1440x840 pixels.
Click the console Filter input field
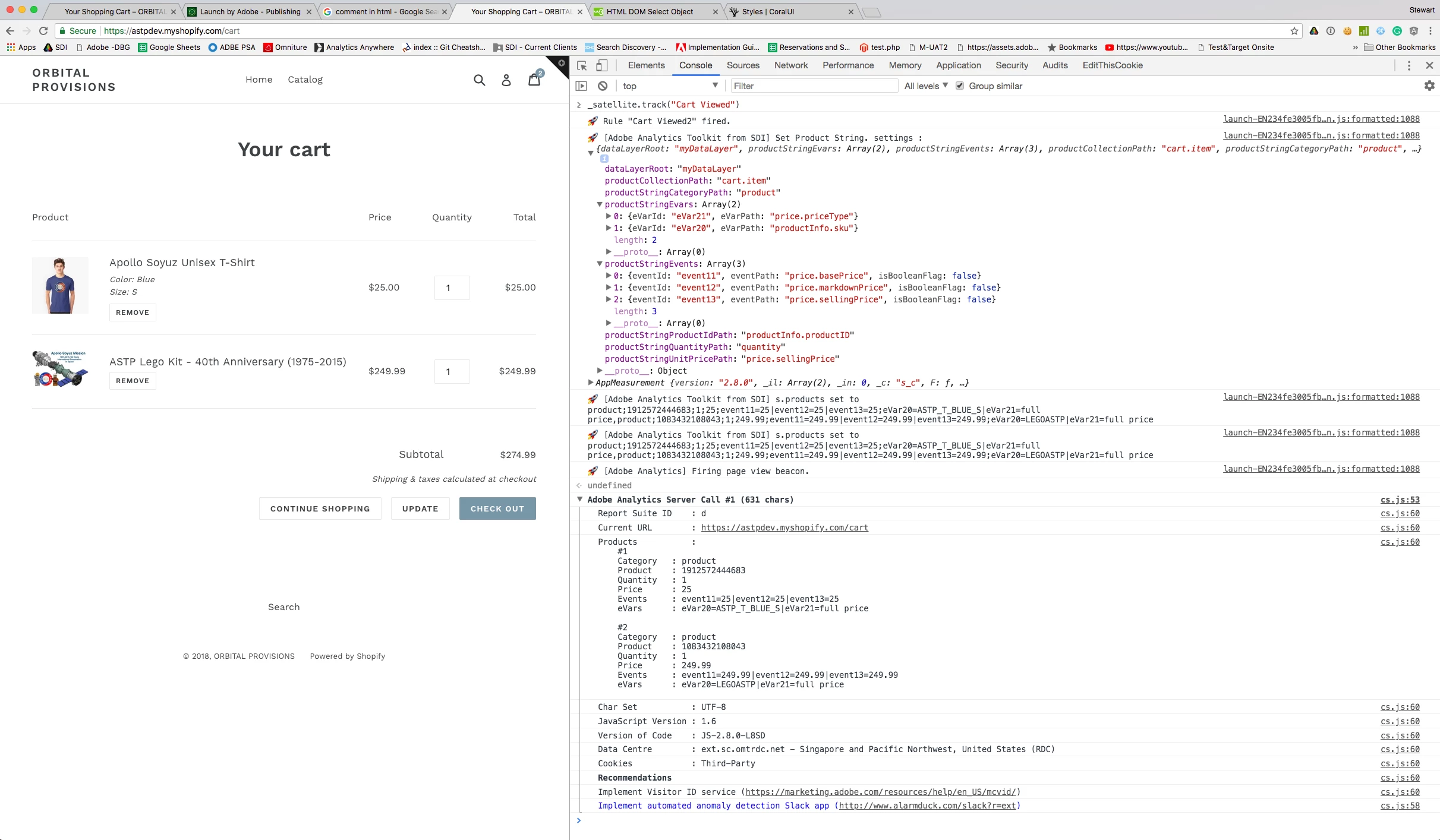coord(813,86)
